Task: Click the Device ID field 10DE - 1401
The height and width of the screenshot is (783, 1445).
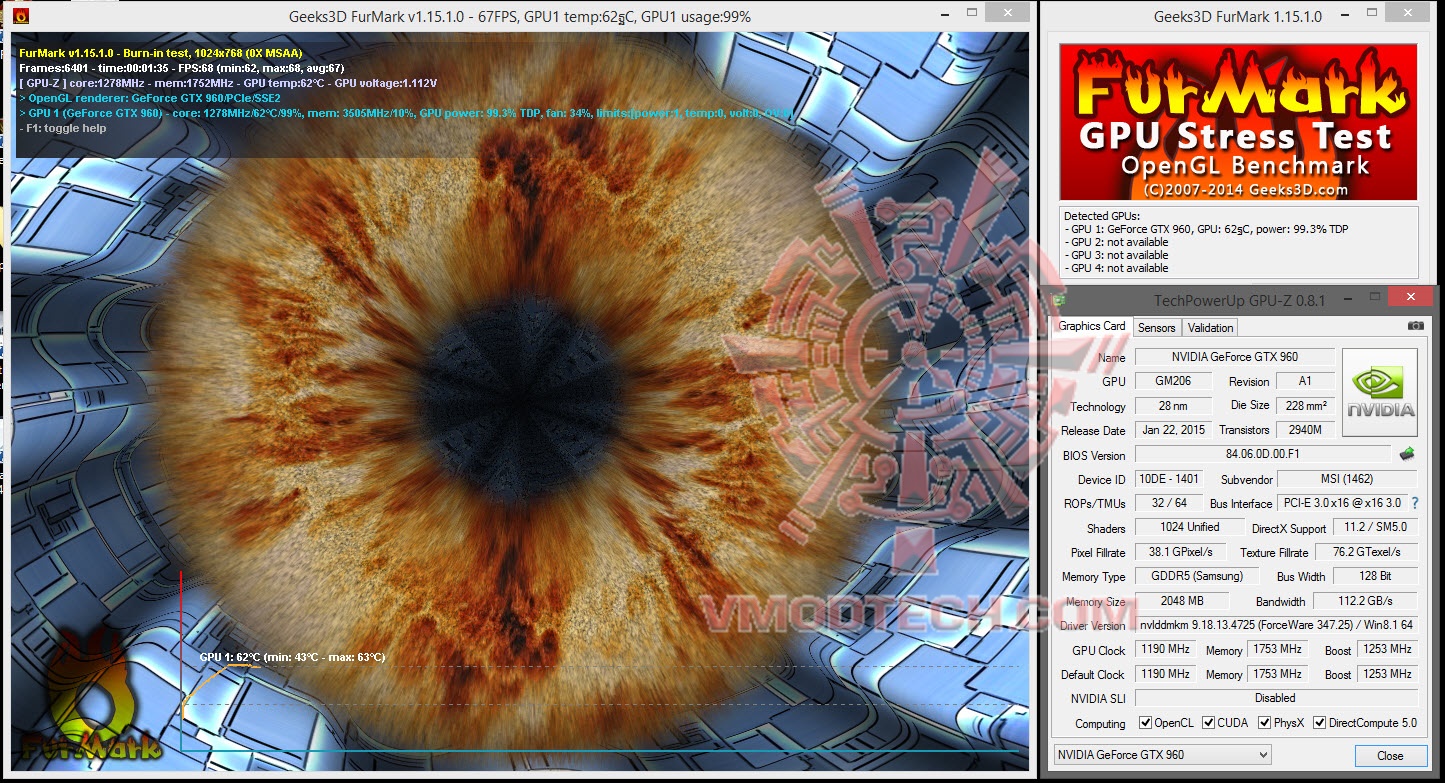Action: tap(1169, 479)
